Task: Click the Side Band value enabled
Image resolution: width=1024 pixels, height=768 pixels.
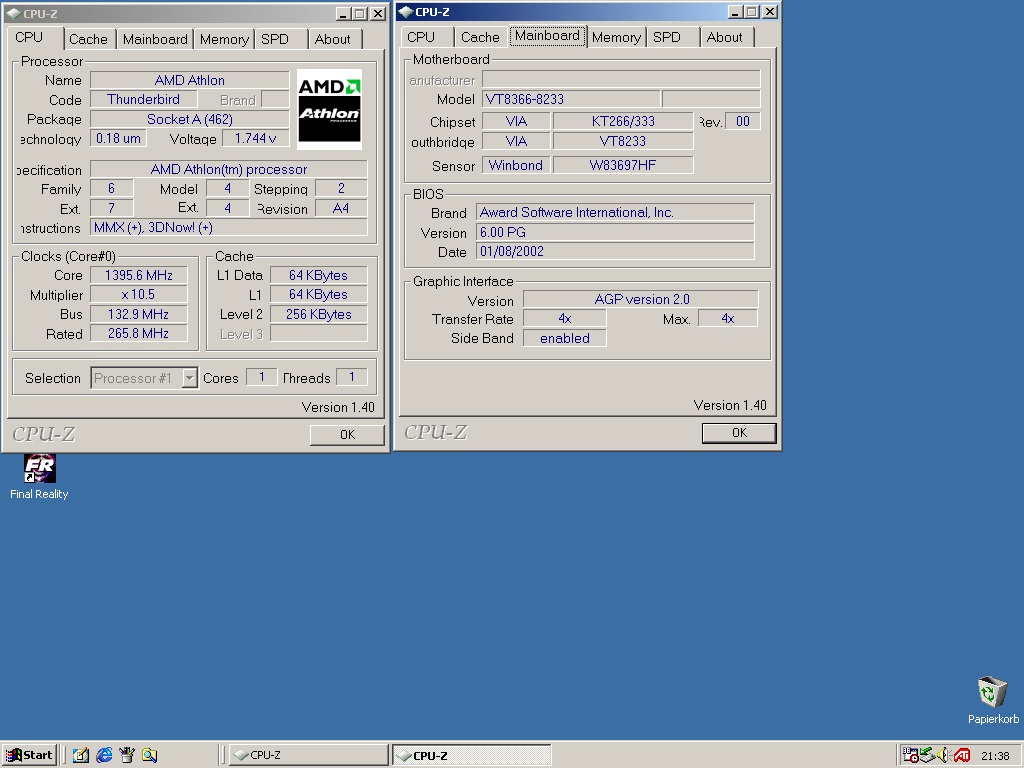Action: point(565,338)
